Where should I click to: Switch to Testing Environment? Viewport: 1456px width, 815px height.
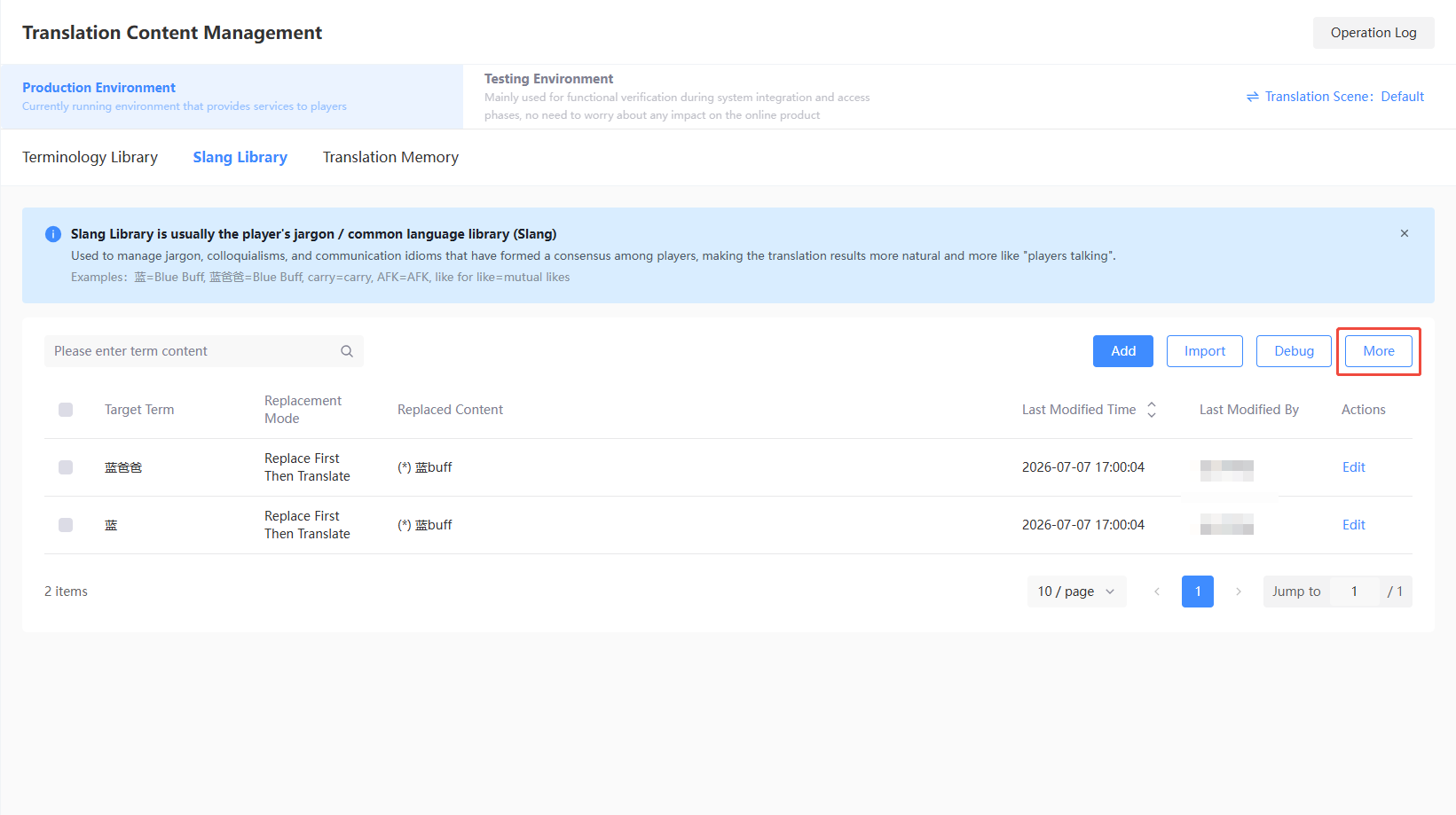click(x=677, y=97)
